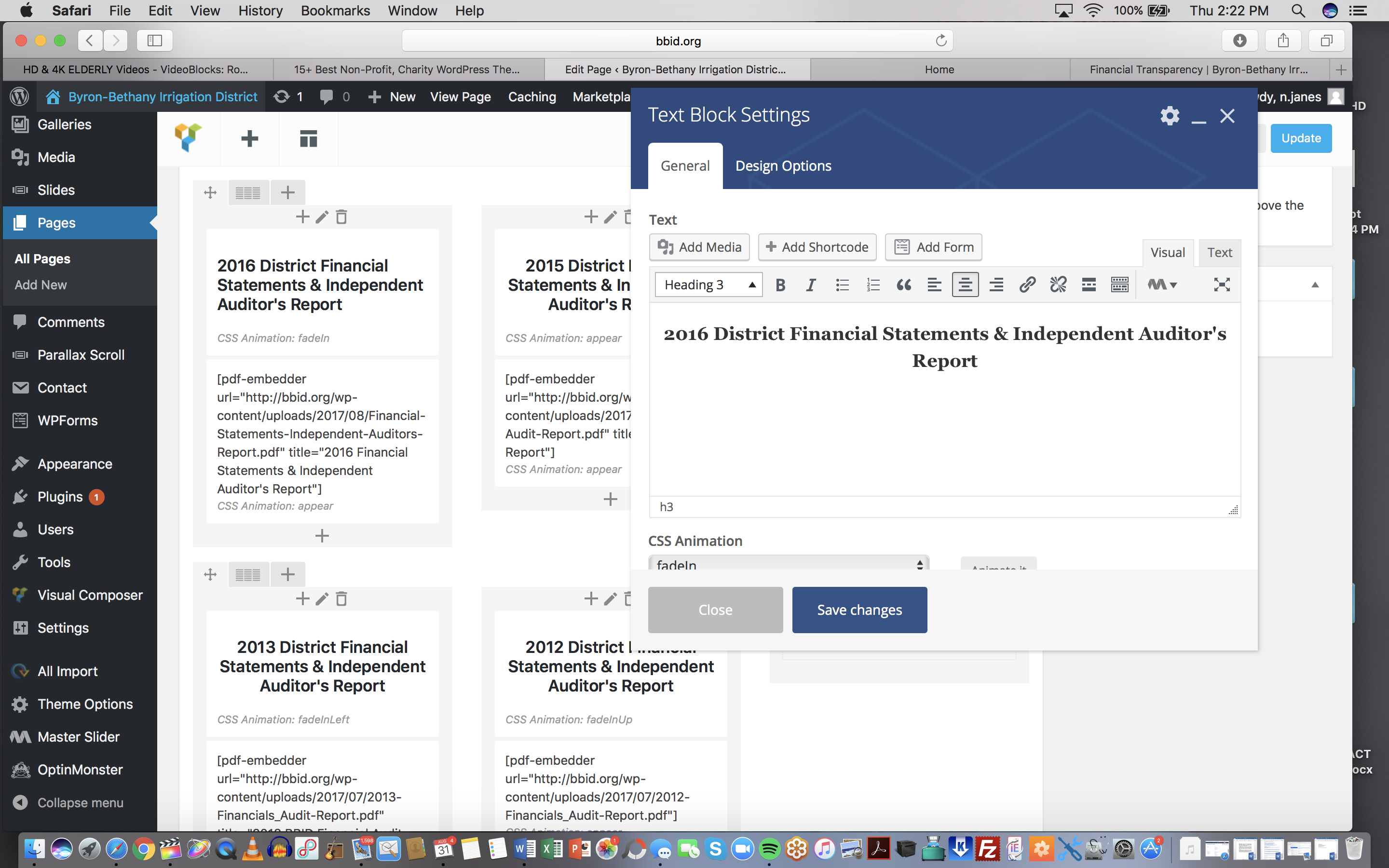This screenshot has width=1389, height=868.
Task: Toggle the fullscreen editor icon
Action: coord(1221,285)
